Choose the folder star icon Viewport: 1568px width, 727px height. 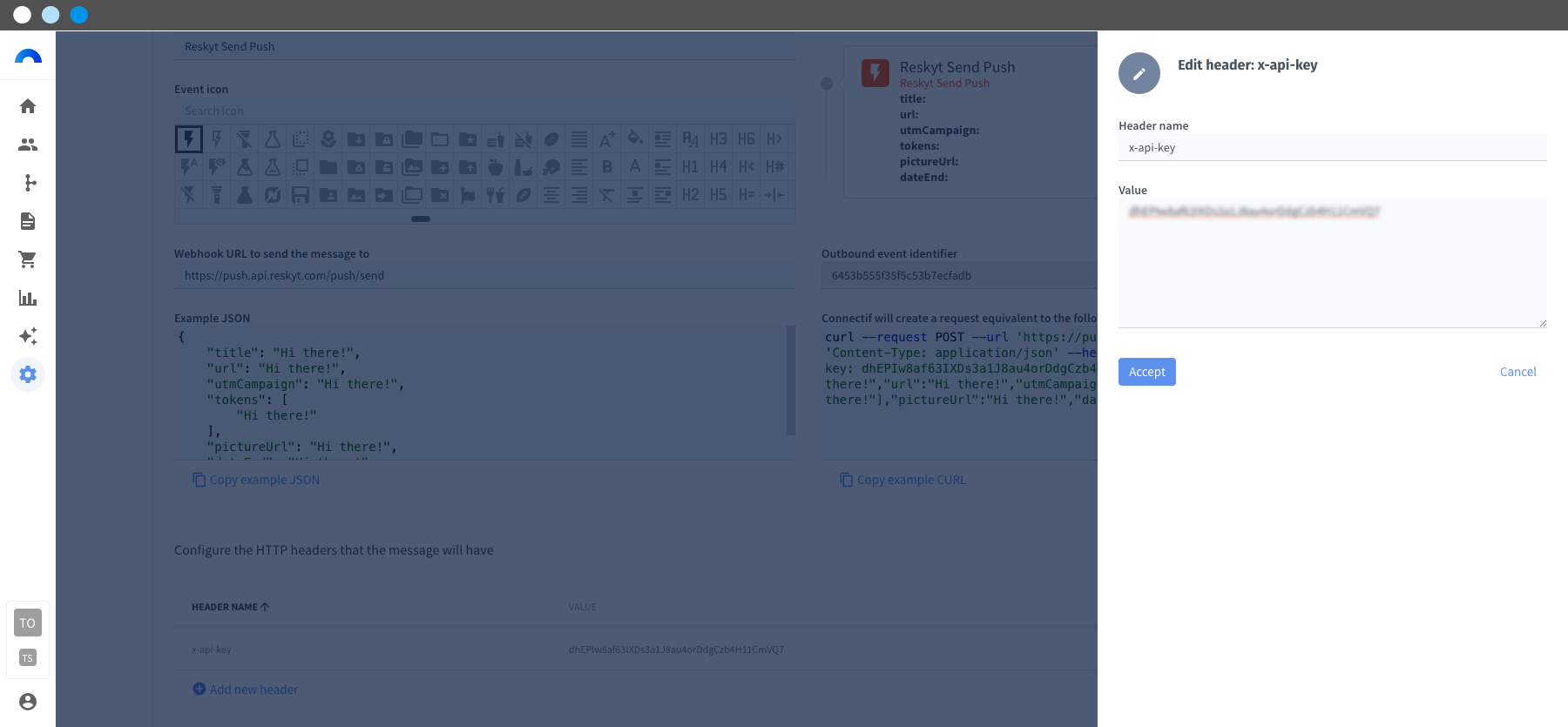(468, 139)
